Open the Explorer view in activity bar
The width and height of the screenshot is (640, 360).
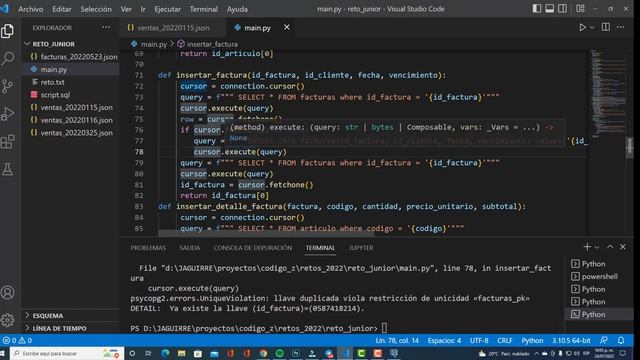click(8, 31)
